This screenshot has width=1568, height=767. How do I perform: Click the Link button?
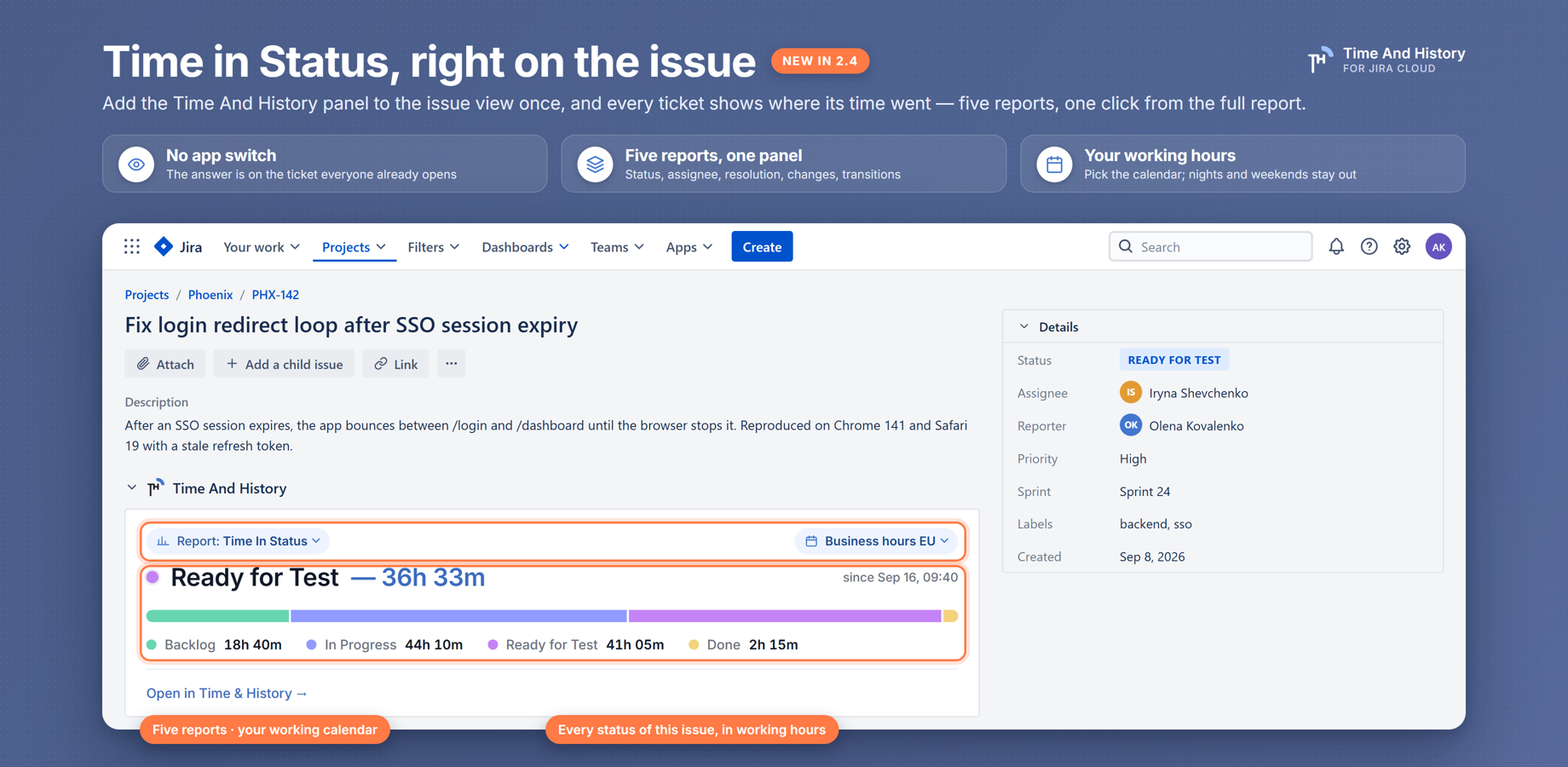[395, 364]
